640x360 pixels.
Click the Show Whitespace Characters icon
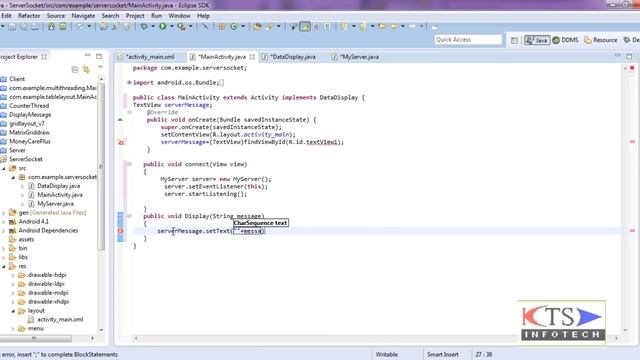tap(327, 27)
